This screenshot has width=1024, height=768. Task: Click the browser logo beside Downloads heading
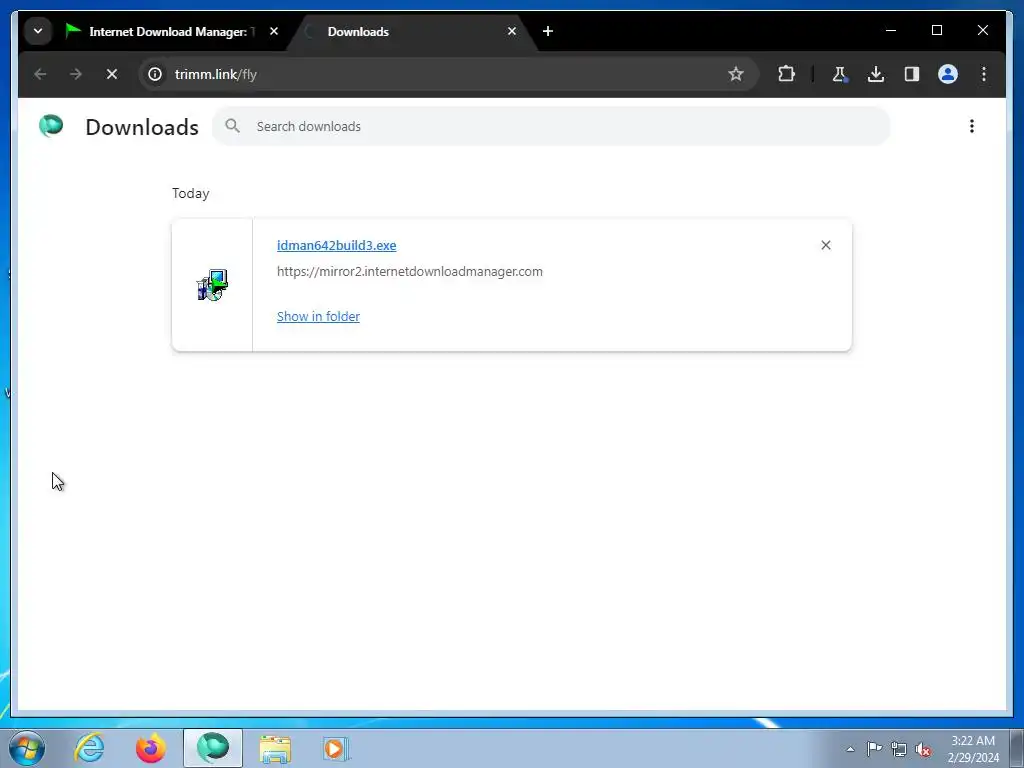(51, 126)
